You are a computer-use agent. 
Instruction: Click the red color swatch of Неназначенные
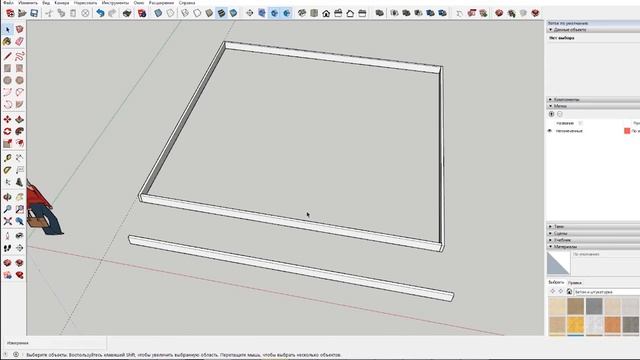click(627, 131)
